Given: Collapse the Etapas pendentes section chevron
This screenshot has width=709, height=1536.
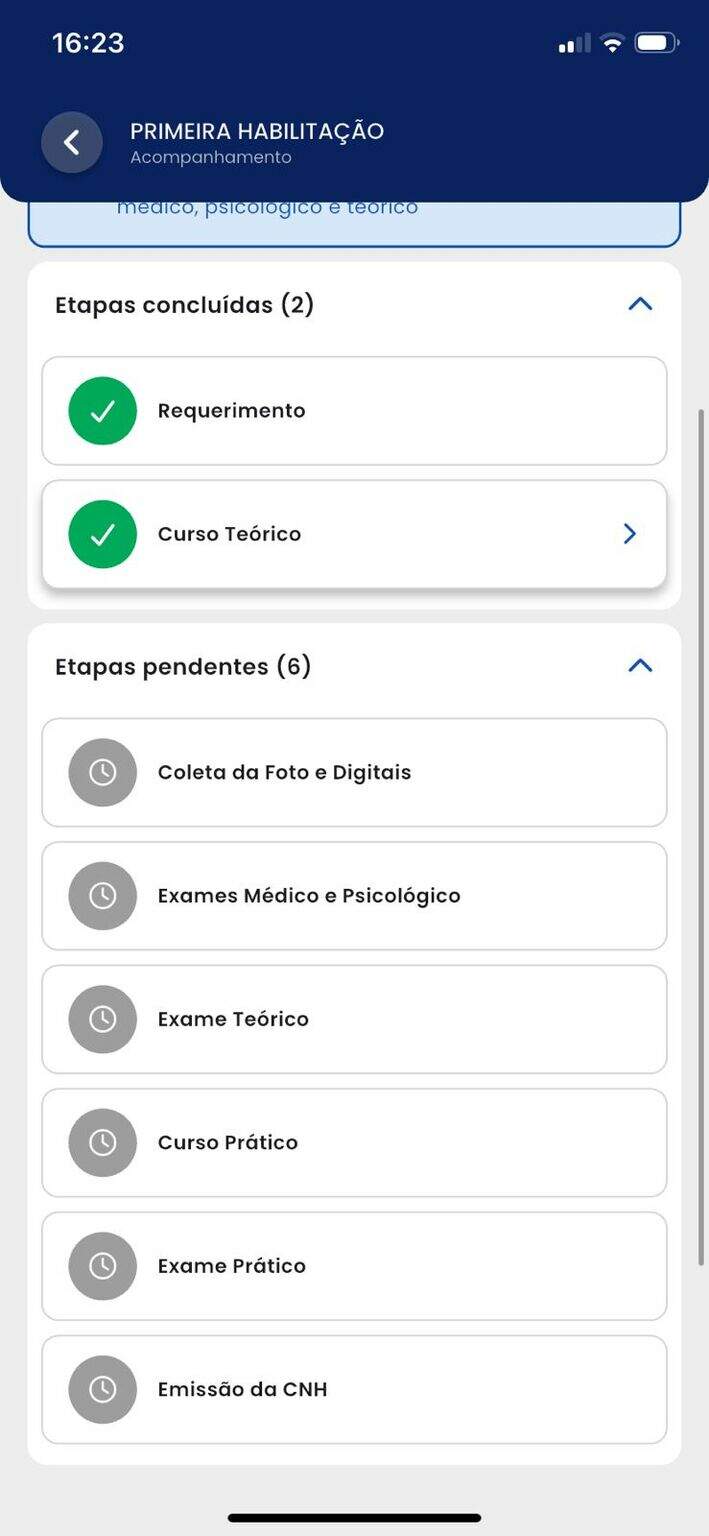Looking at the screenshot, I should [x=640, y=666].
